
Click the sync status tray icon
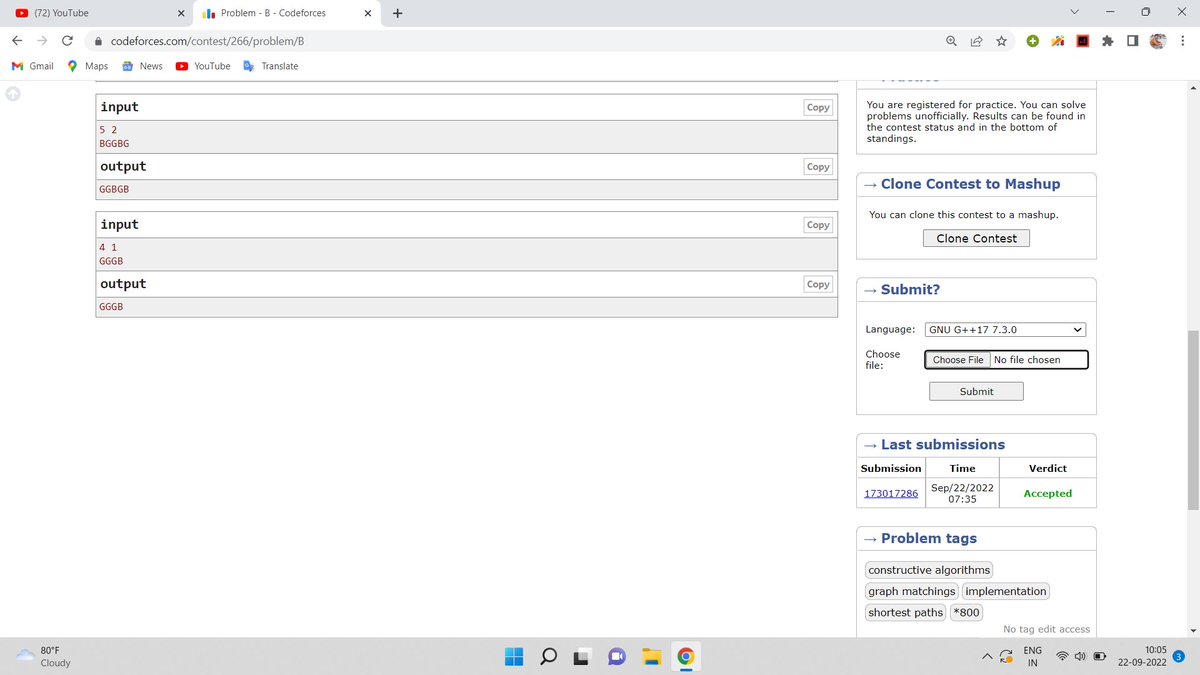coord(1008,657)
